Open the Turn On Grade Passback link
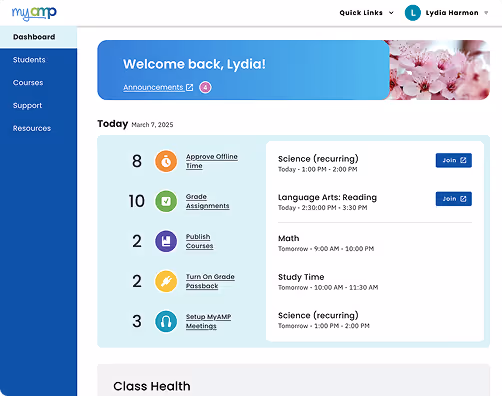The image size is (502, 396). pos(210,281)
